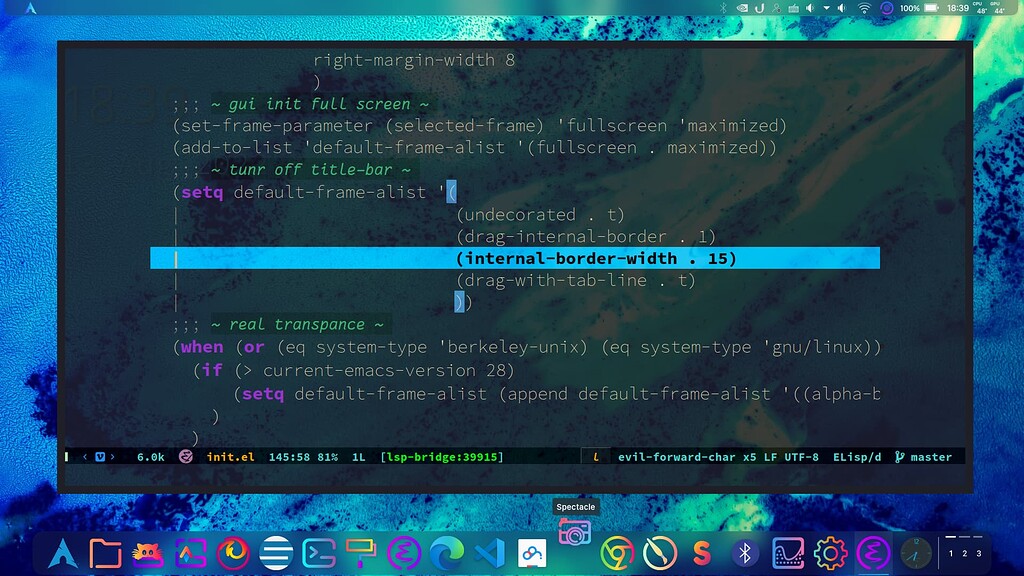Image resolution: width=1024 pixels, height=576 pixels.
Task: Click the master branch label in modeline
Action: [930, 457]
